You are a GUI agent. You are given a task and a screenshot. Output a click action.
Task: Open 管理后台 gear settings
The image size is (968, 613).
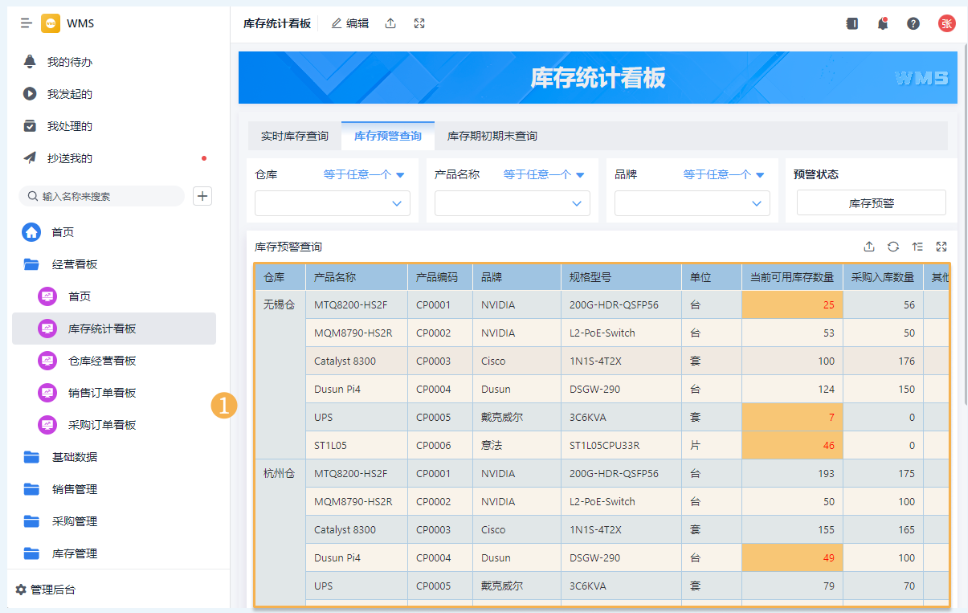(45, 590)
